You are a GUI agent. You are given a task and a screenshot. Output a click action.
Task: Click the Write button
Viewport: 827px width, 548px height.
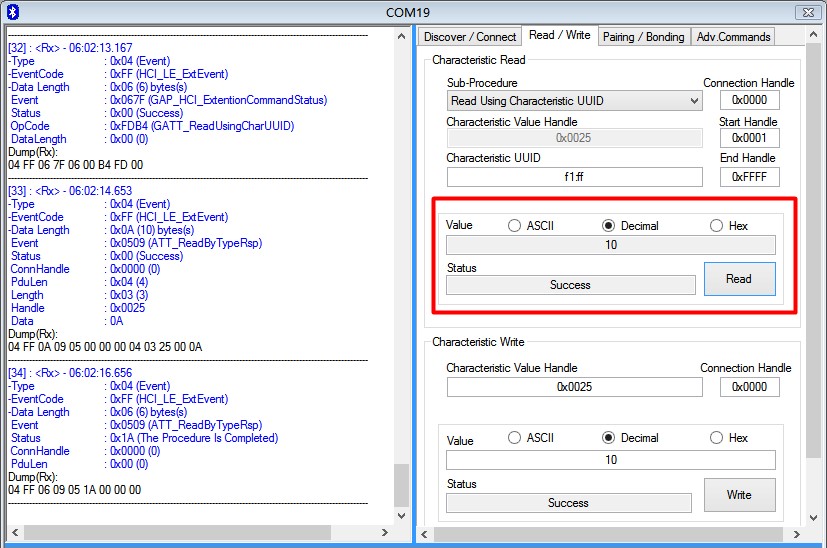[x=739, y=495]
